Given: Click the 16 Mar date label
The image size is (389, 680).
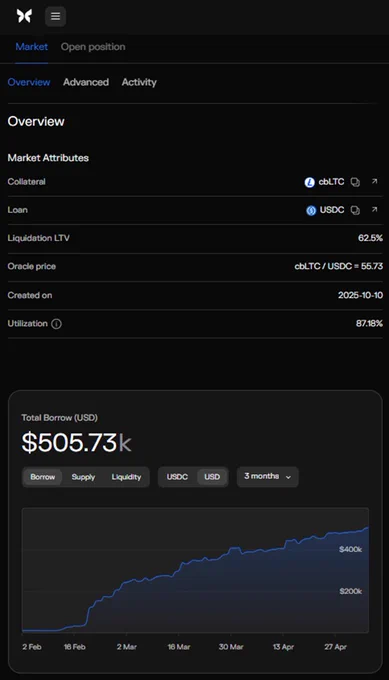Looking at the screenshot, I should pyautogui.click(x=179, y=647).
